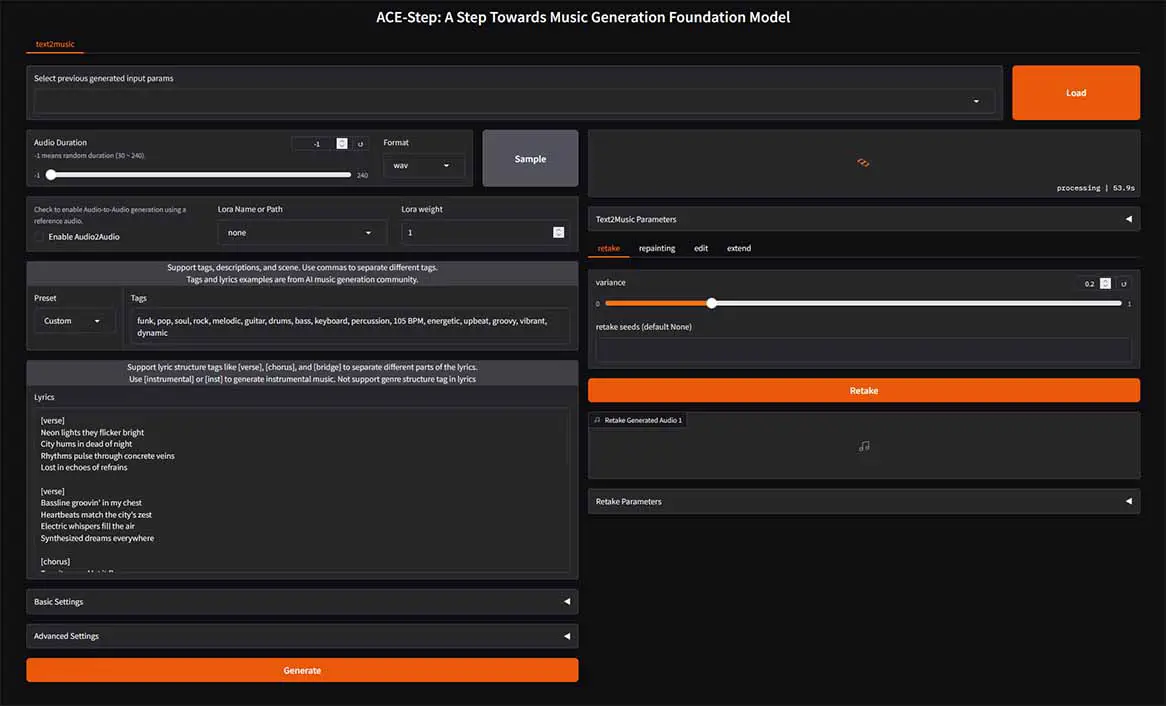Viewport: 1166px width, 706px height.
Task: Expand the Retake Parameters panel
Action: tap(864, 502)
